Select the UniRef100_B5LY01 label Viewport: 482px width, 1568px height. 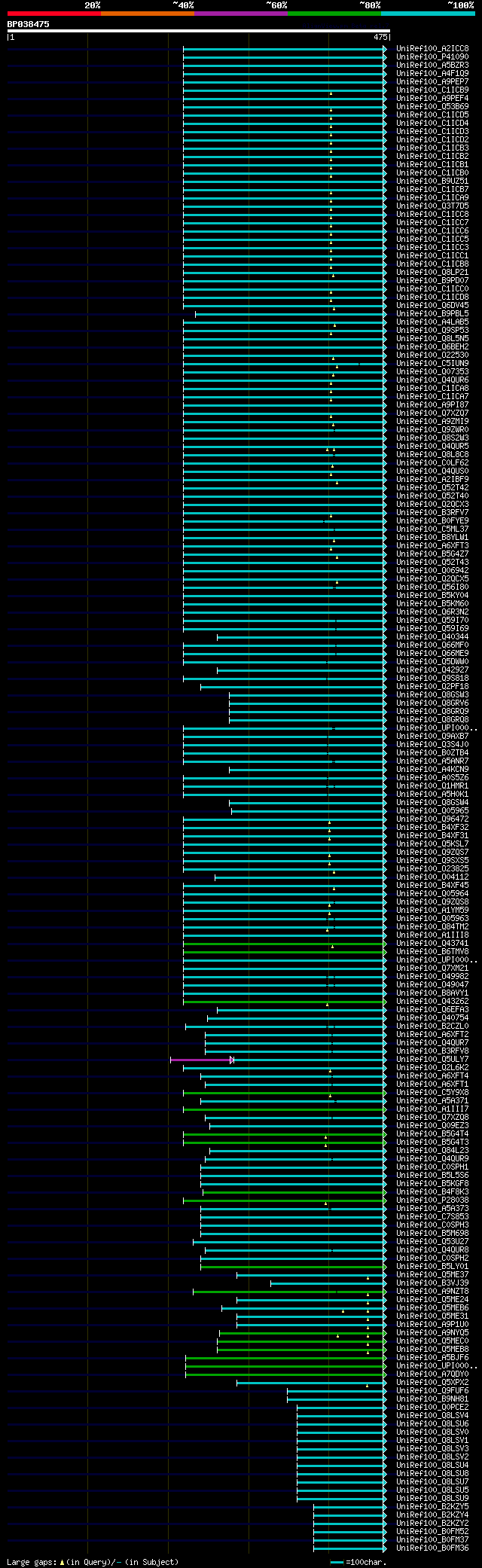[432, 1267]
